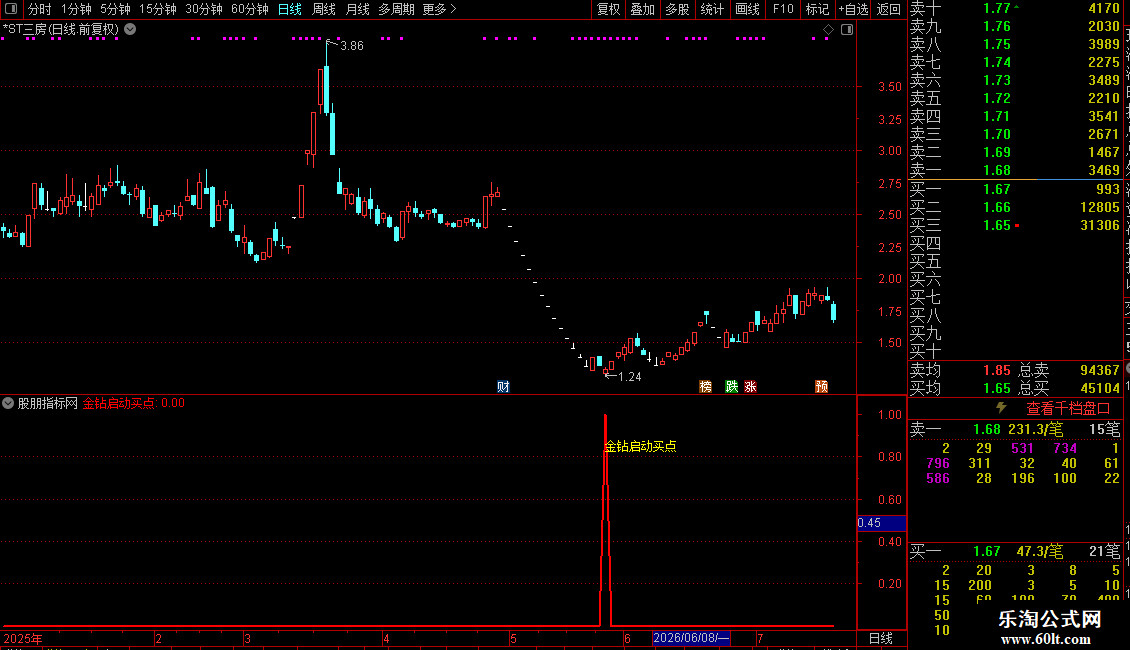Select the 卖十 order book row at 1.77

click(x=1015, y=9)
